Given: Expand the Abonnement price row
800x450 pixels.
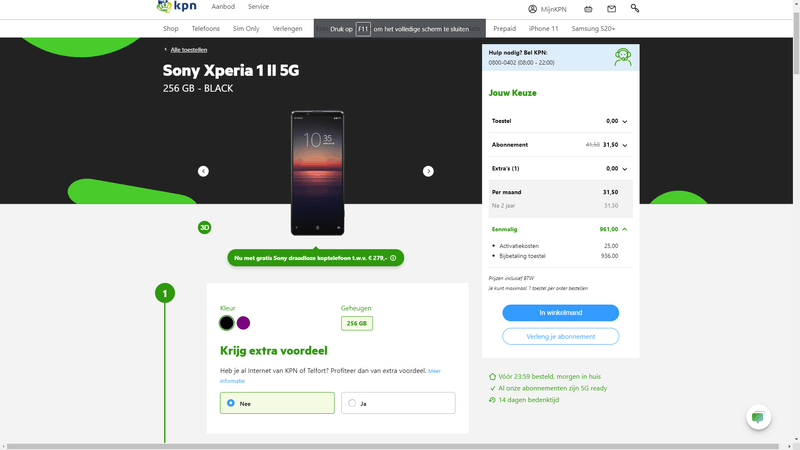Looking at the screenshot, I should click(x=560, y=145).
